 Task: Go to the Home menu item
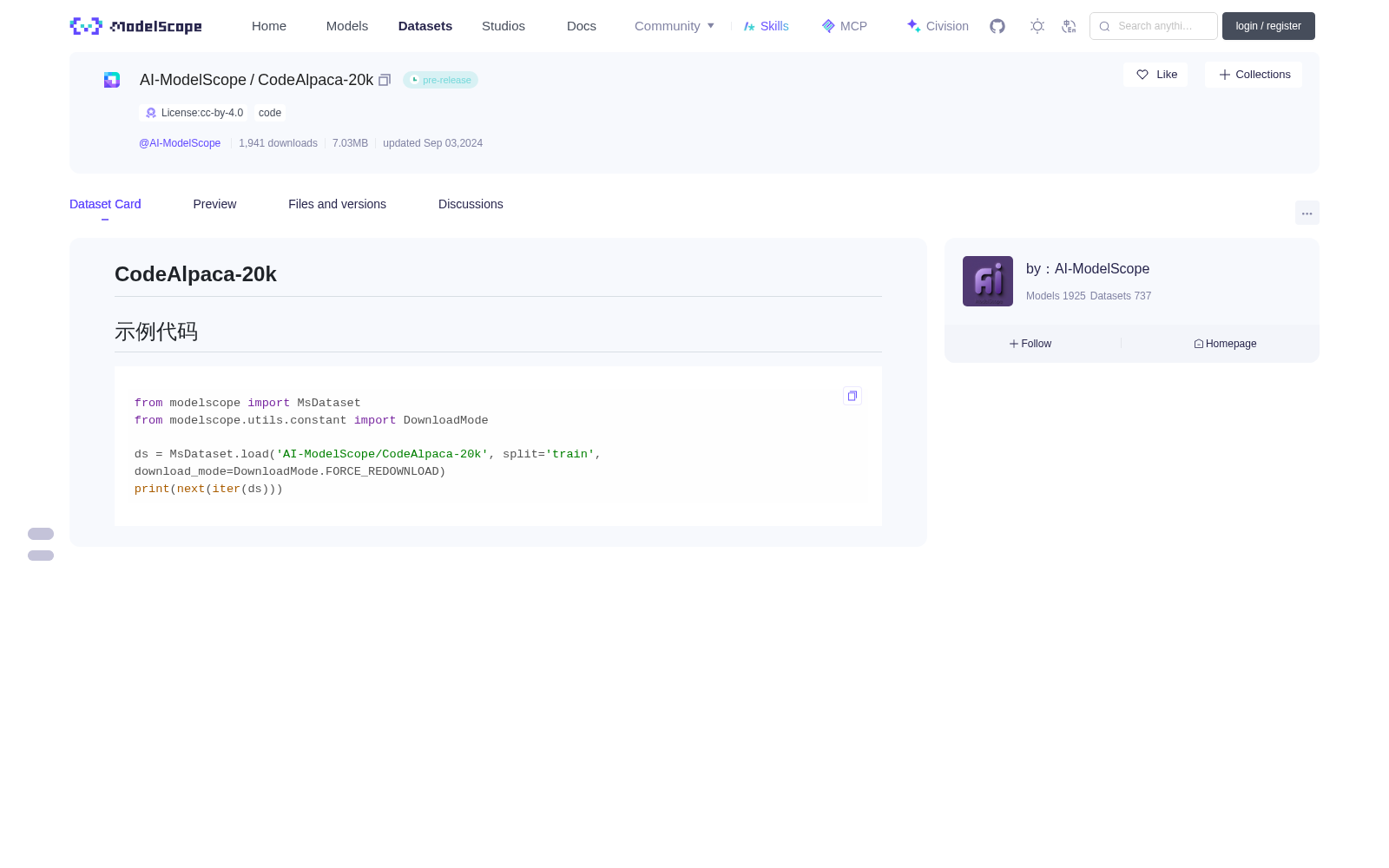pyautogui.click(x=269, y=26)
